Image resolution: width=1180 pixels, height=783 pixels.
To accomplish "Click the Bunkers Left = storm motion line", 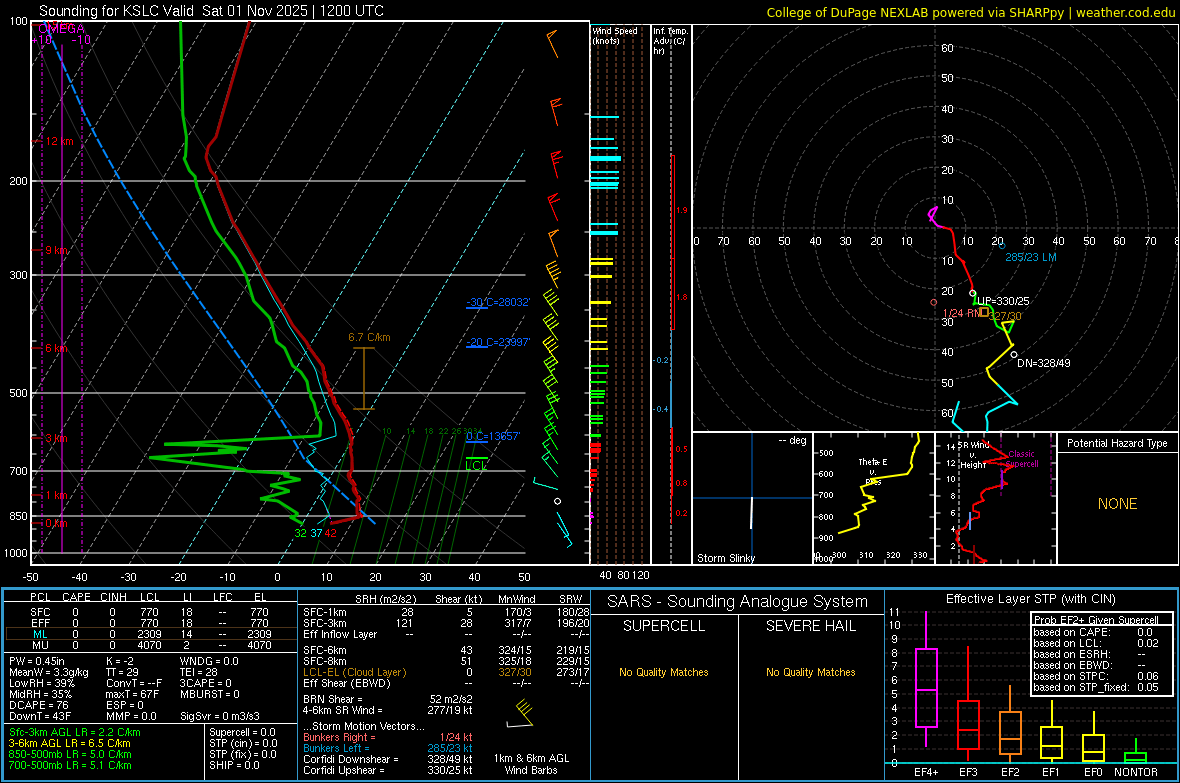I will pyautogui.click(x=388, y=748).
